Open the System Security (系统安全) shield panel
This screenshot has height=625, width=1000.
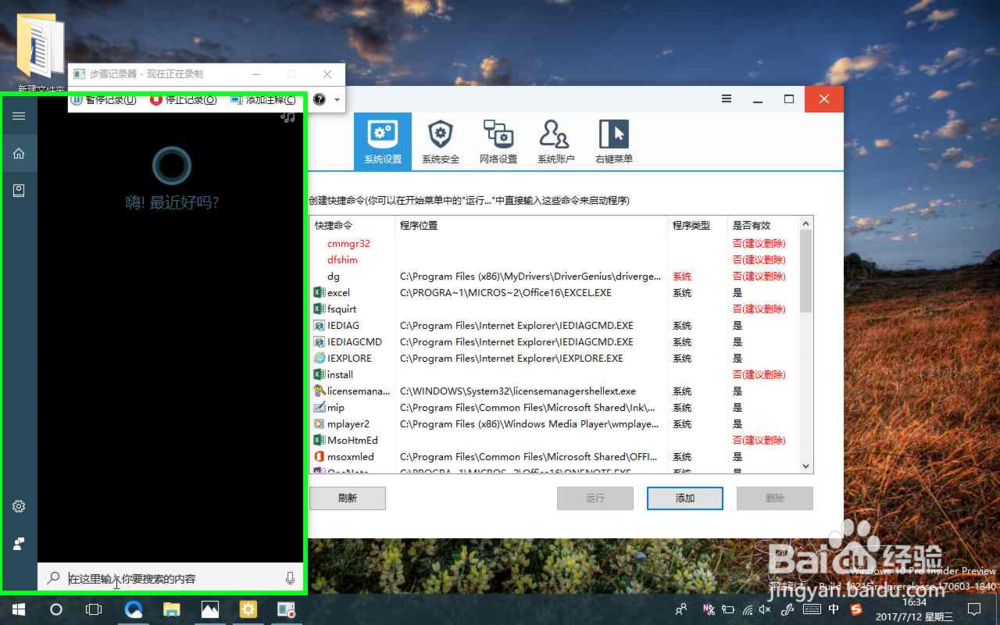[440, 139]
